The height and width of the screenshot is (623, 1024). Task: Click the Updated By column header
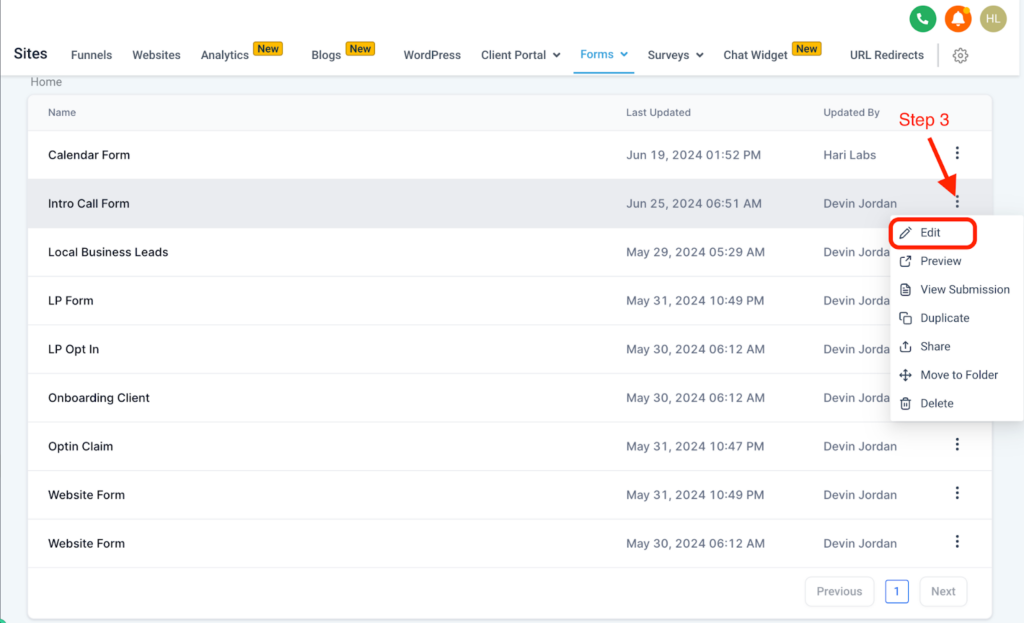pos(851,112)
